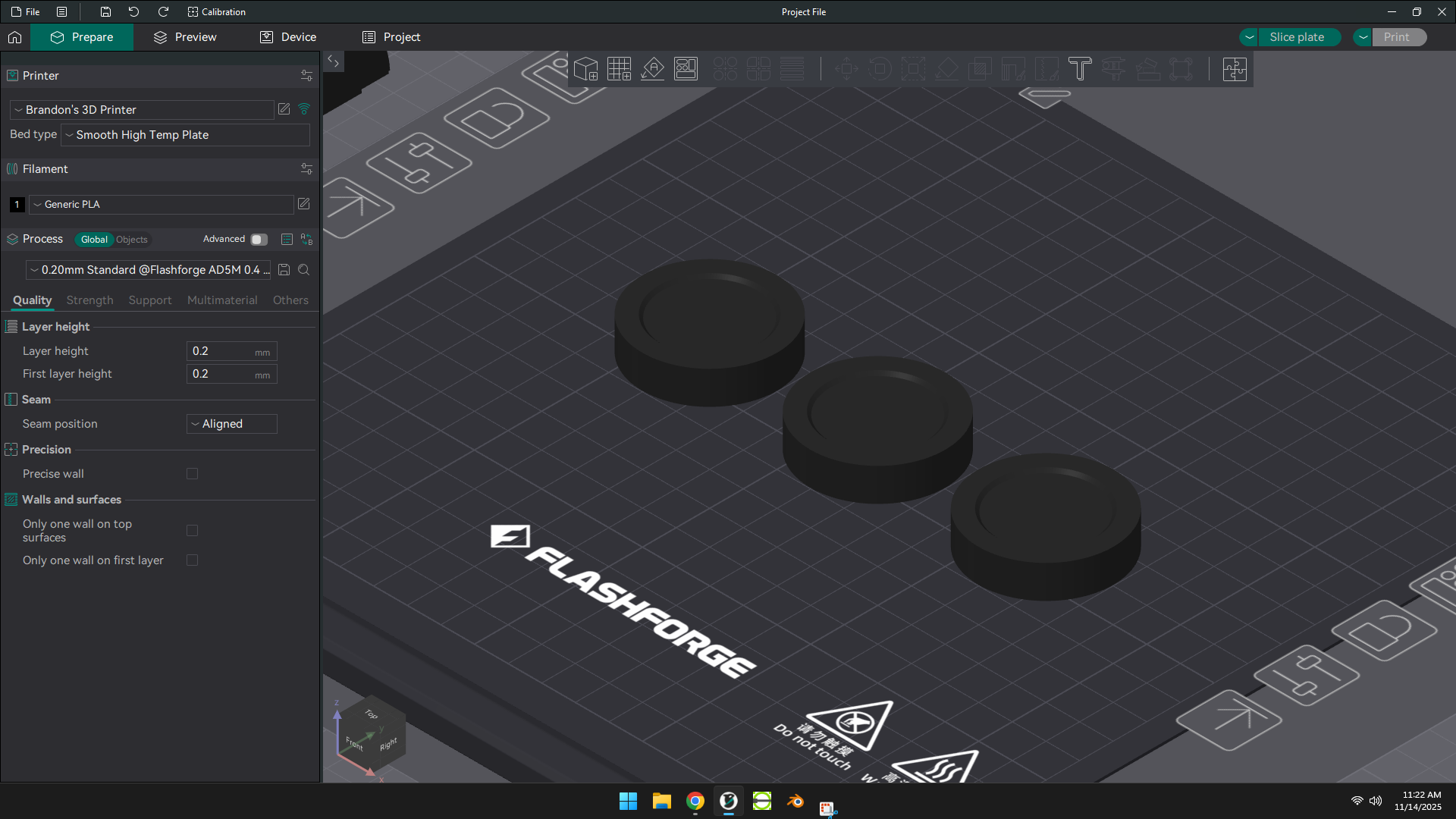
Task: Expand the Generic PLA filament dropdown
Action: pos(161,205)
